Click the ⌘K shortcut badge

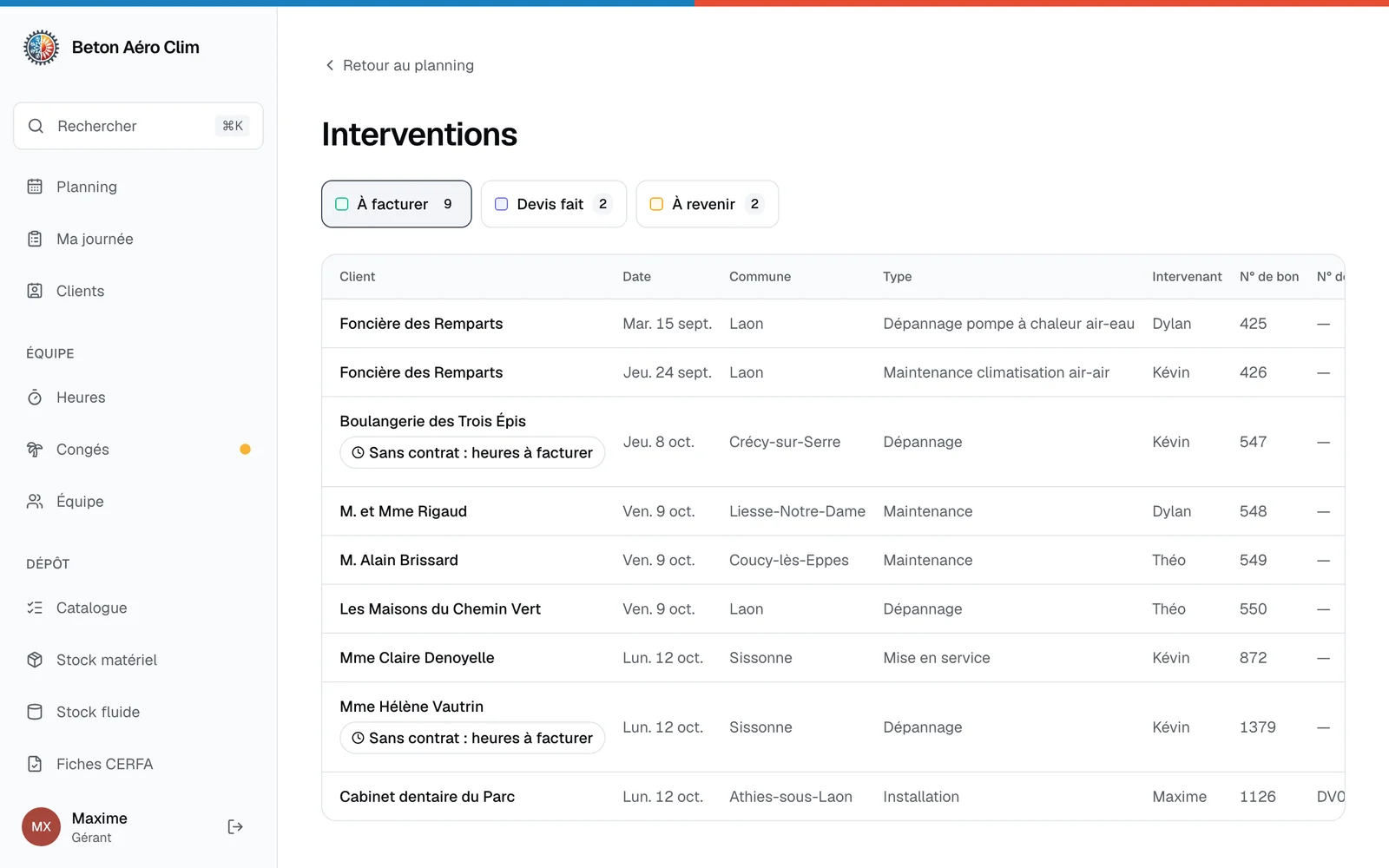coord(233,126)
